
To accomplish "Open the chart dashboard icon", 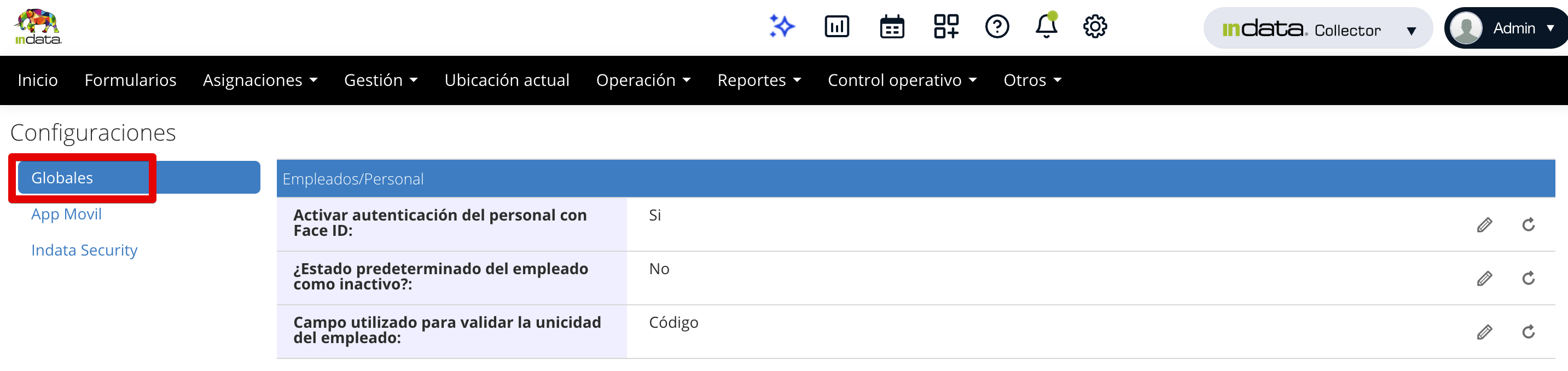I will click(837, 27).
